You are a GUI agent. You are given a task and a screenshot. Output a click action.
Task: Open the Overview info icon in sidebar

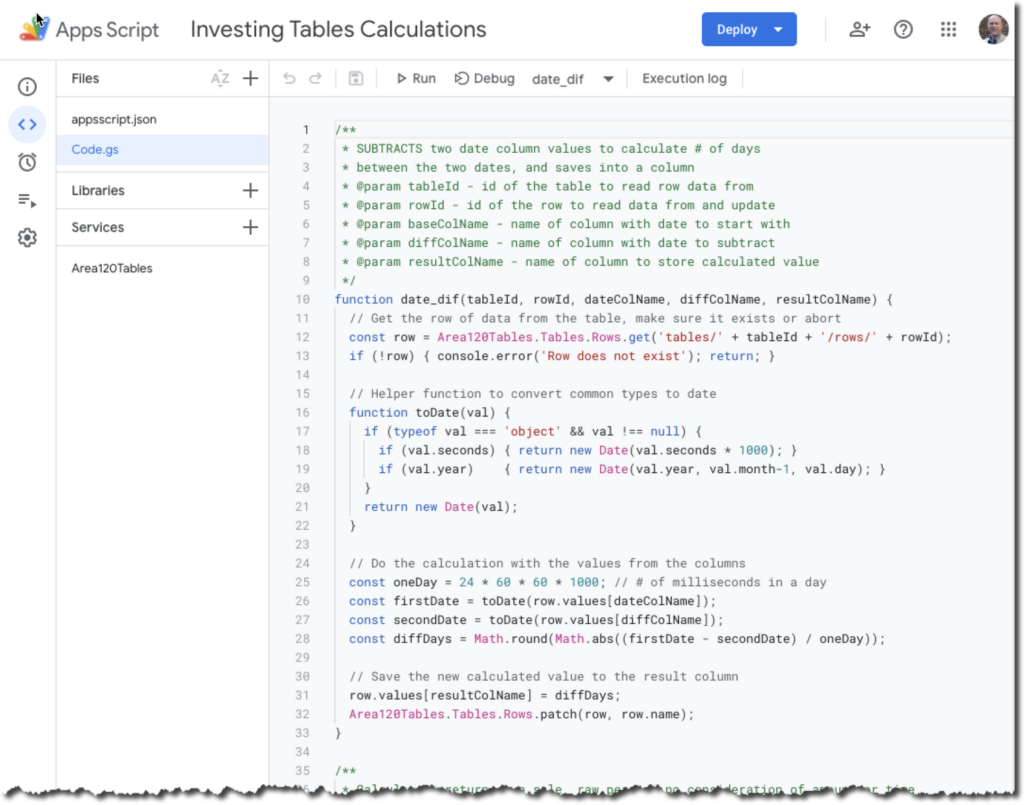point(27,87)
